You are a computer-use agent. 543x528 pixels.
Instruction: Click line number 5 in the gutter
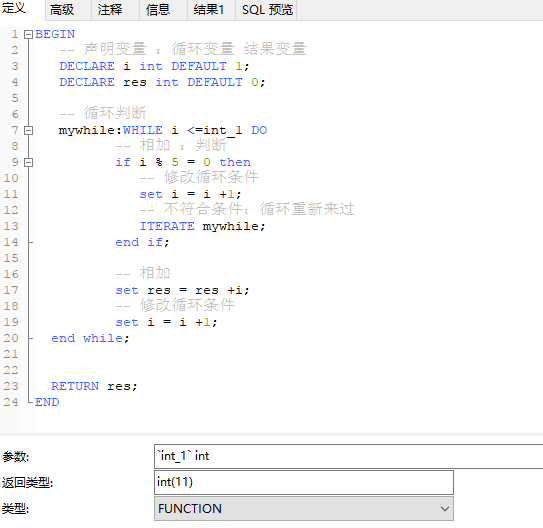click(15, 98)
